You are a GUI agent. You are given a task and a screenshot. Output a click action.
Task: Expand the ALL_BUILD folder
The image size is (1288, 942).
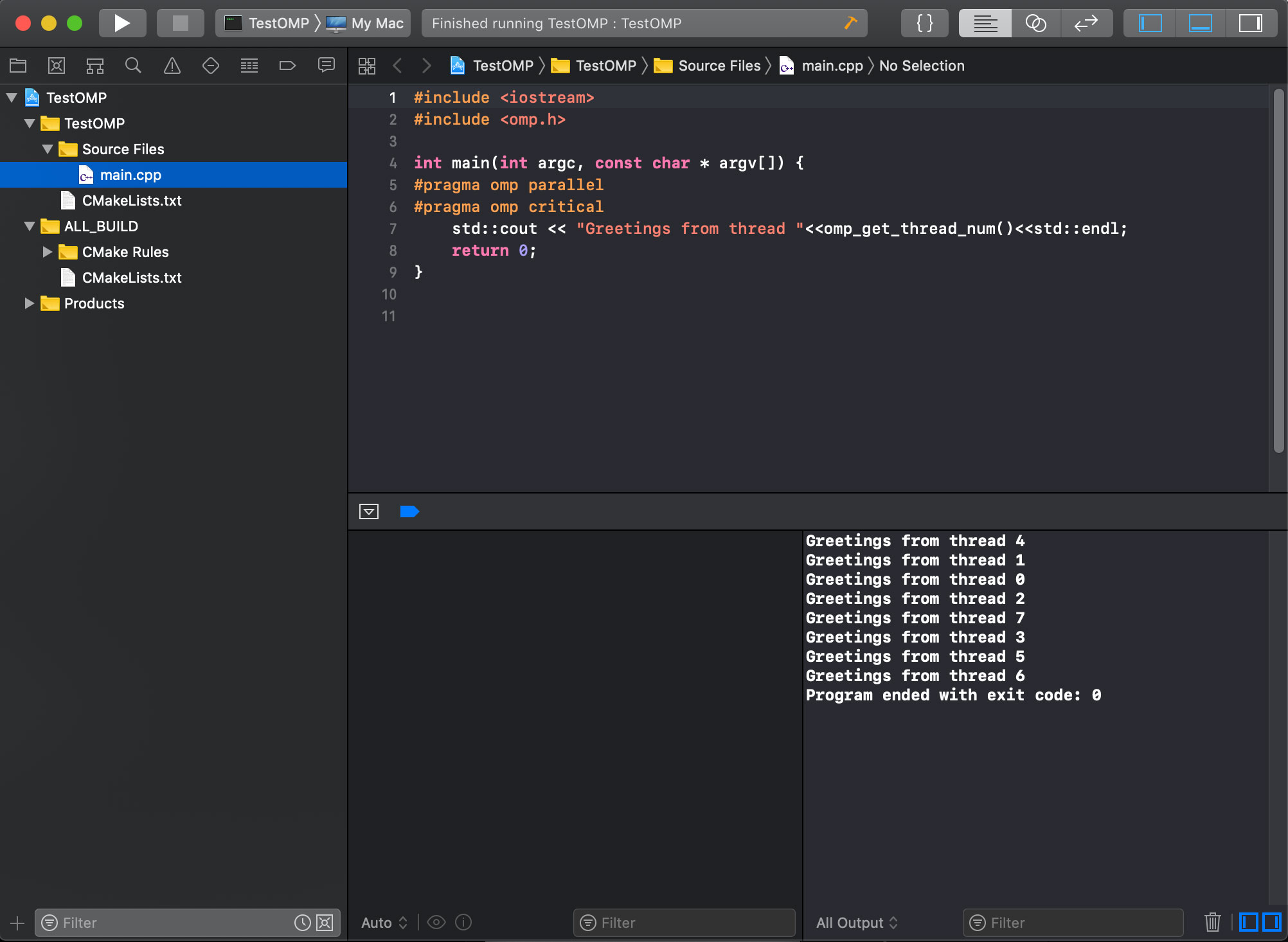pos(27,226)
